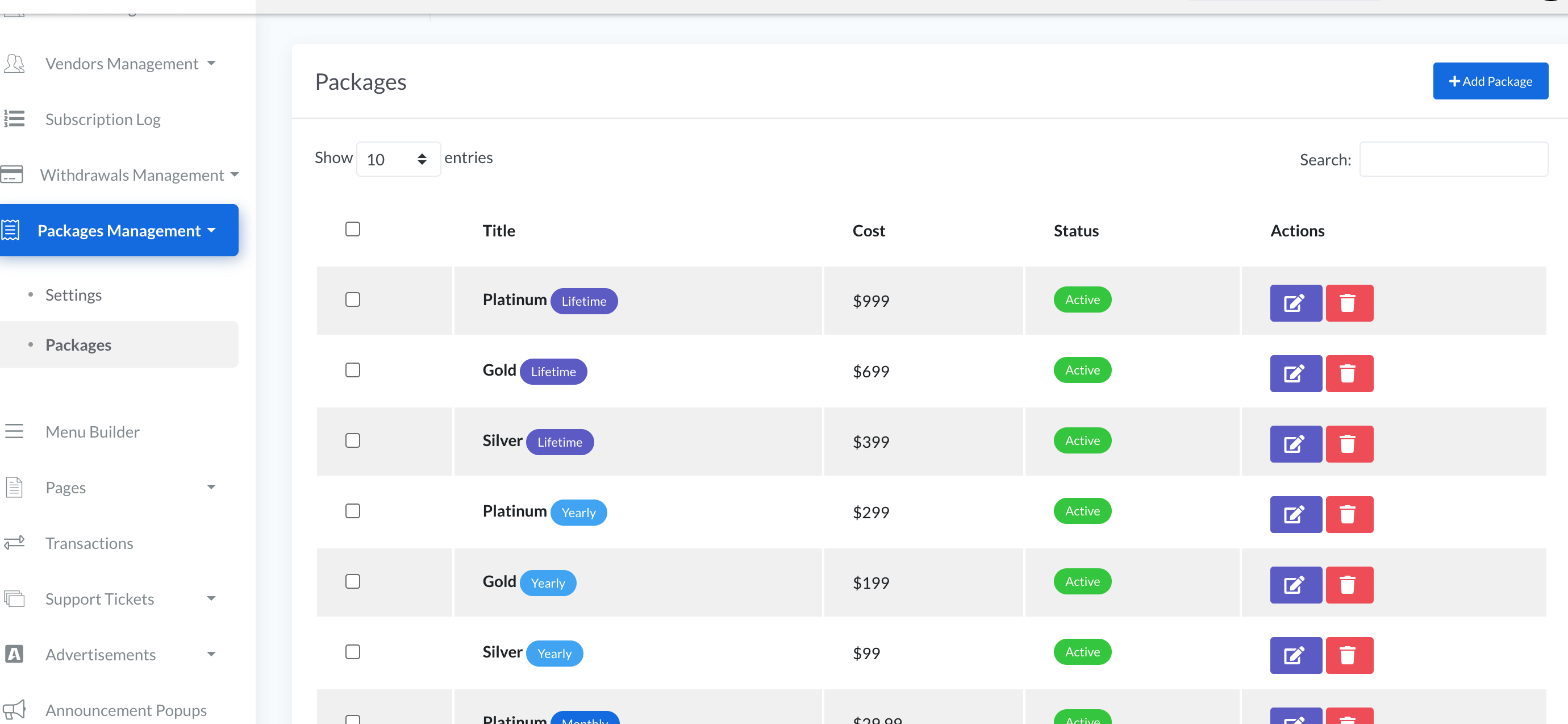Click edit icon for Silver Lifetime package

pos(1295,444)
